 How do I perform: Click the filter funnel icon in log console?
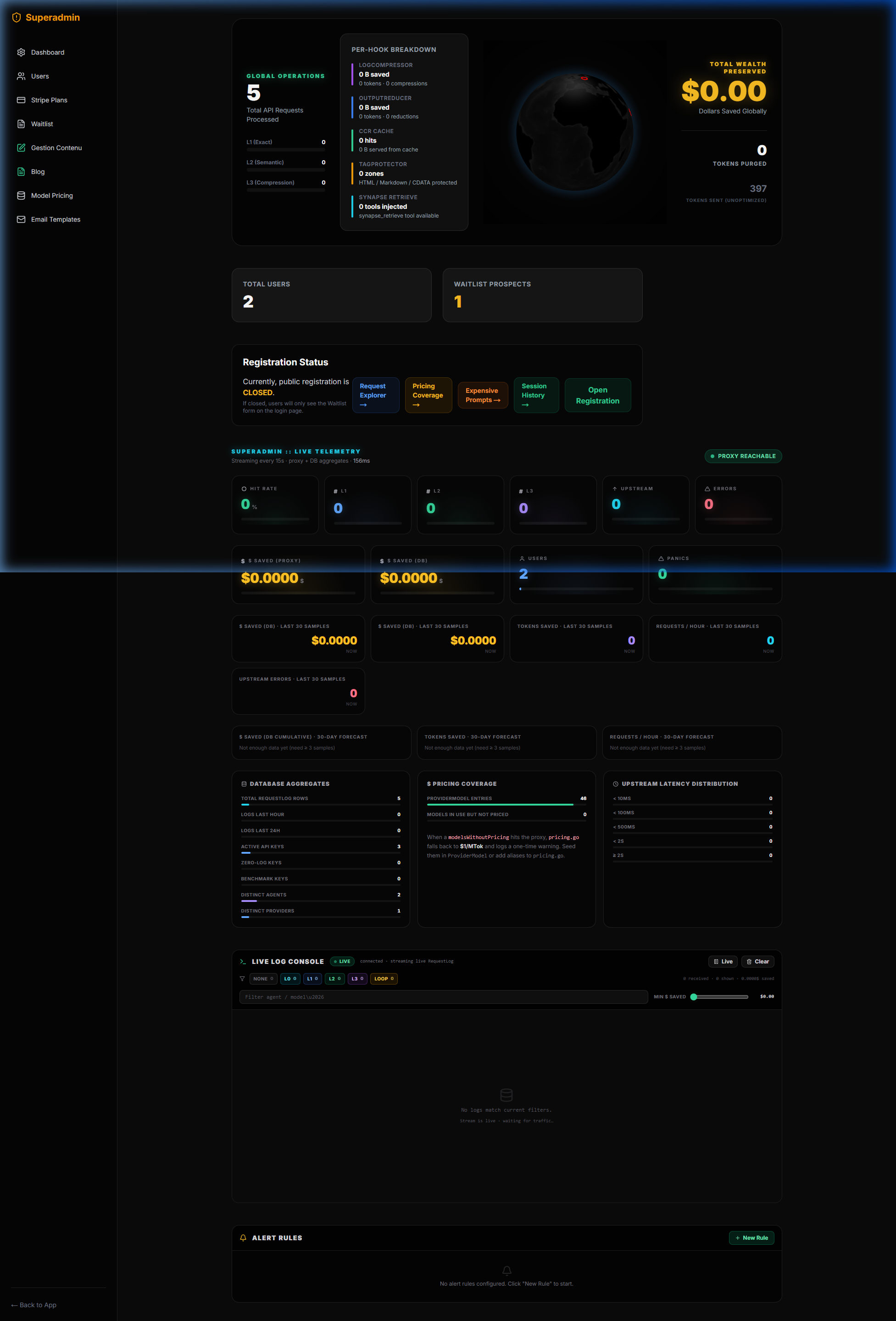pyautogui.click(x=242, y=979)
